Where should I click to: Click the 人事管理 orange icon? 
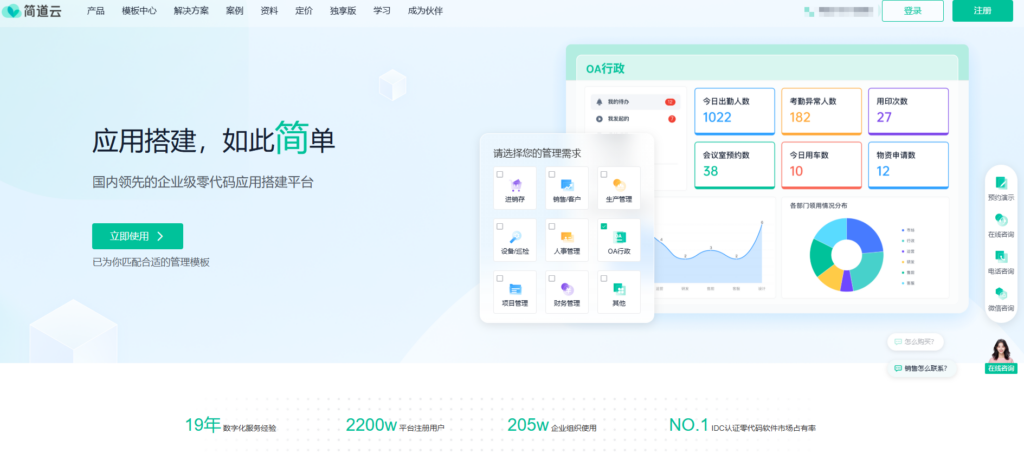(x=567, y=237)
